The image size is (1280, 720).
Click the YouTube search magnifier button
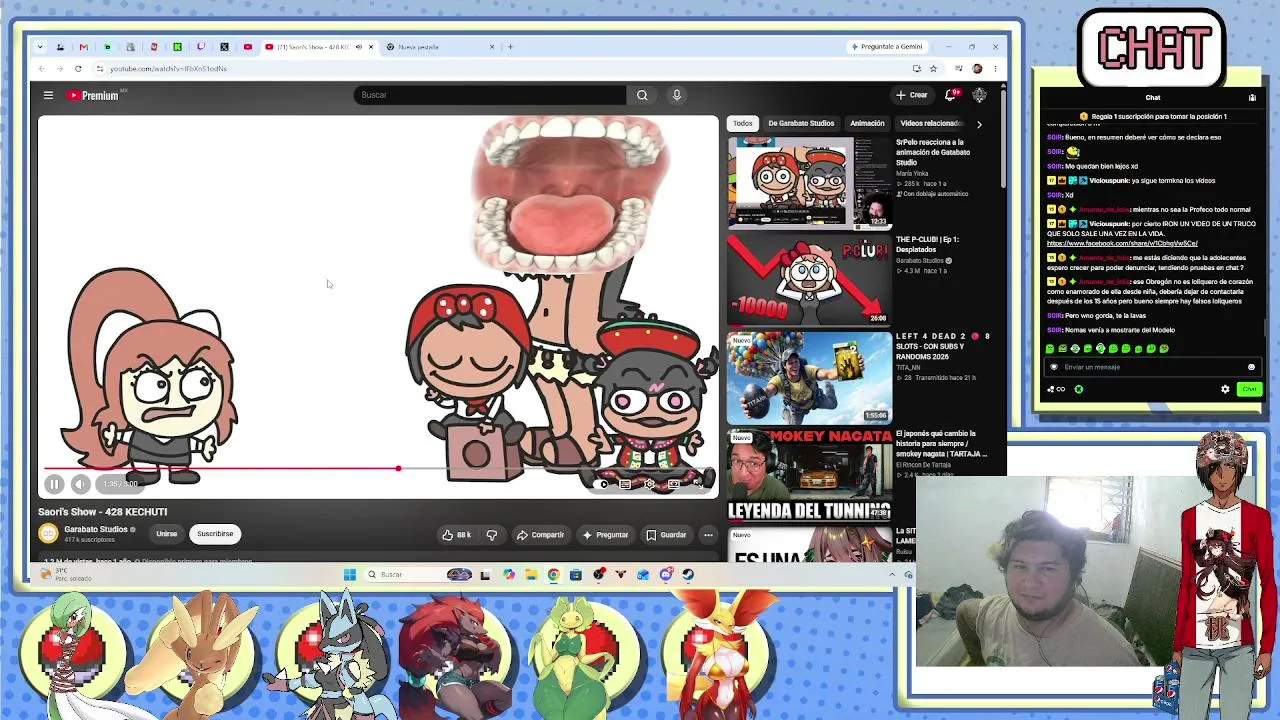tap(642, 95)
